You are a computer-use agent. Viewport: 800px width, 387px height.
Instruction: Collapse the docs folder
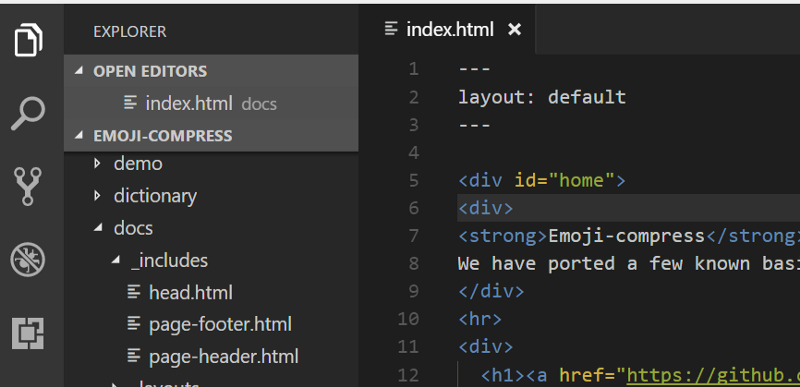pyautogui.click(x=97, y=228)
